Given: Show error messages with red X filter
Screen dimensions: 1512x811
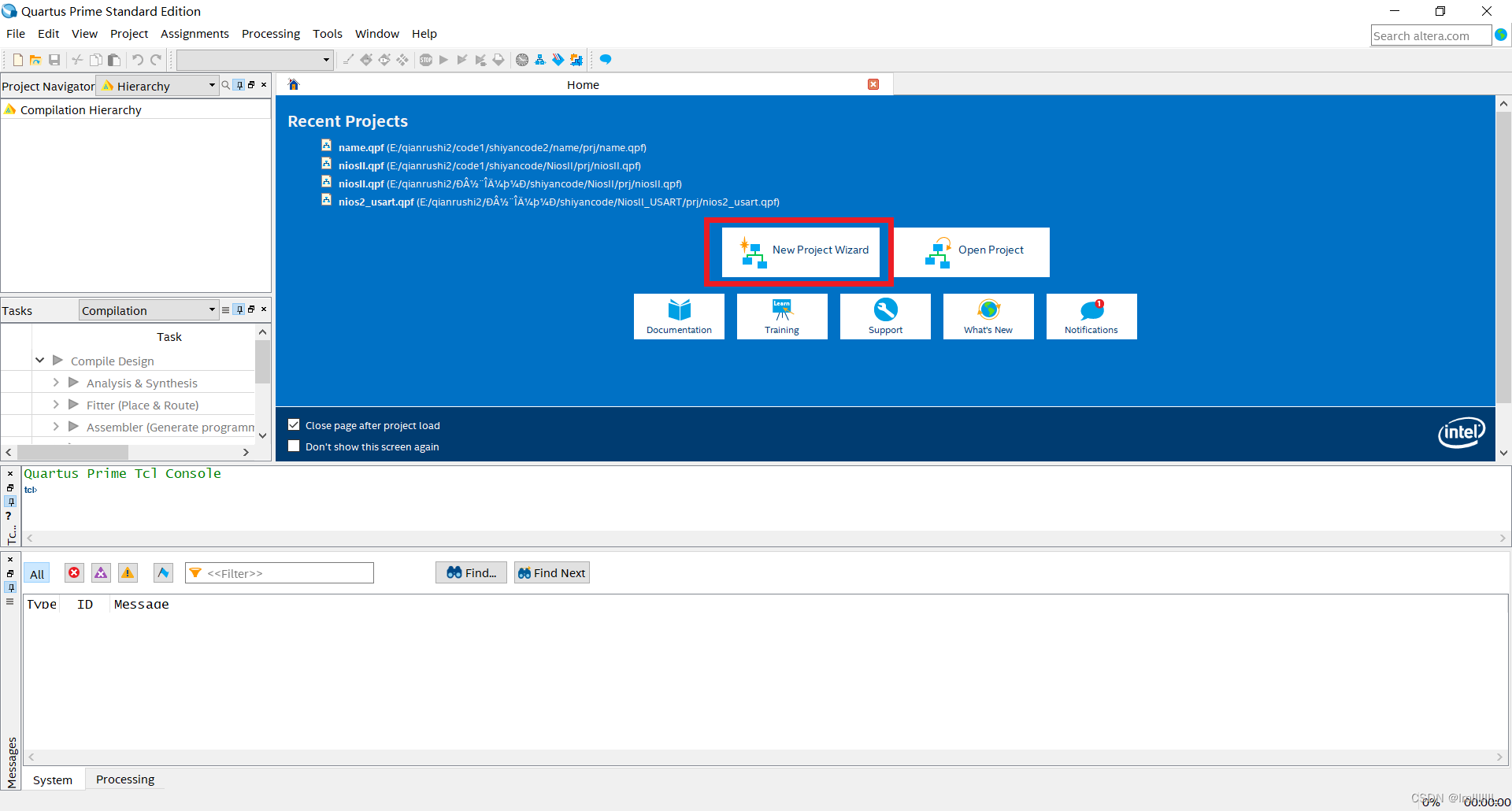Looking at the screenshot, I should [74, 573].
